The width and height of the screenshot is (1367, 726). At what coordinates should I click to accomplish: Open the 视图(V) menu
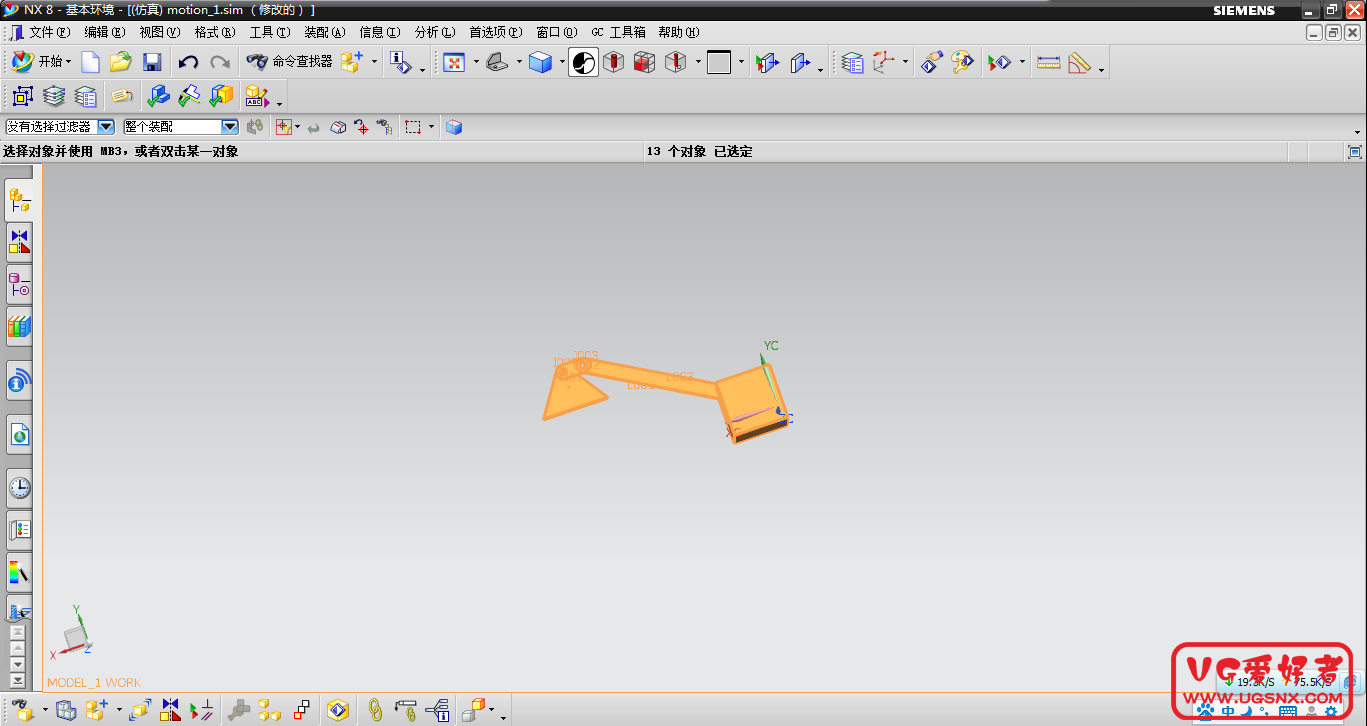click(x=160, y=32)
